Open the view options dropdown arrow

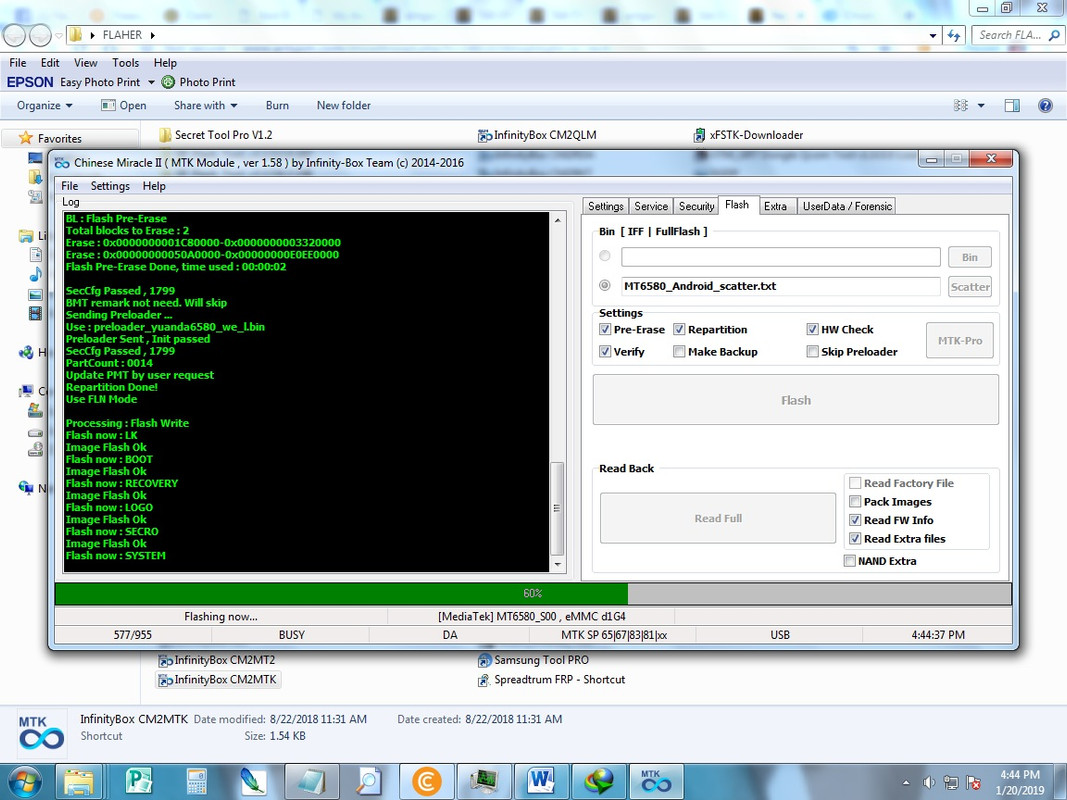981,105
